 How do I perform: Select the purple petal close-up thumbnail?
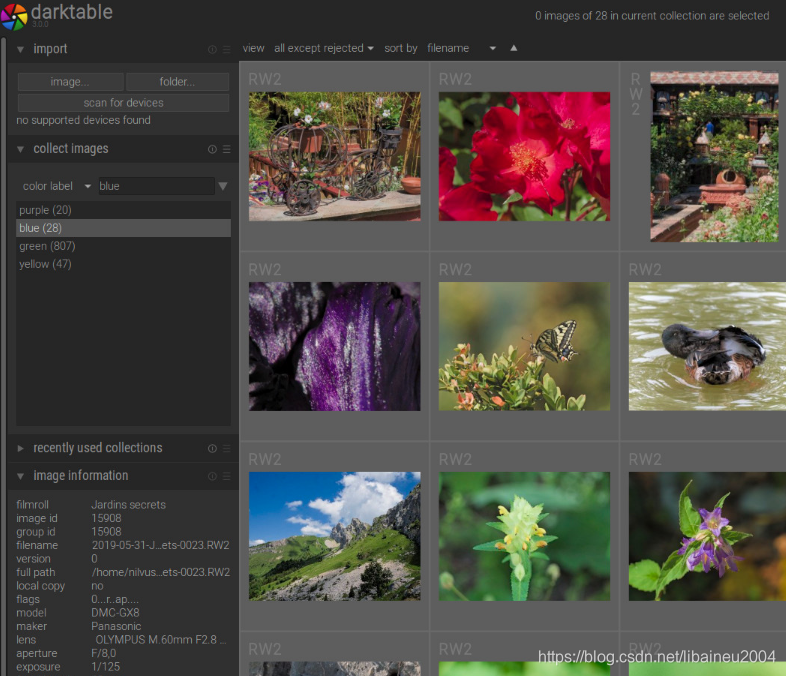335,346
